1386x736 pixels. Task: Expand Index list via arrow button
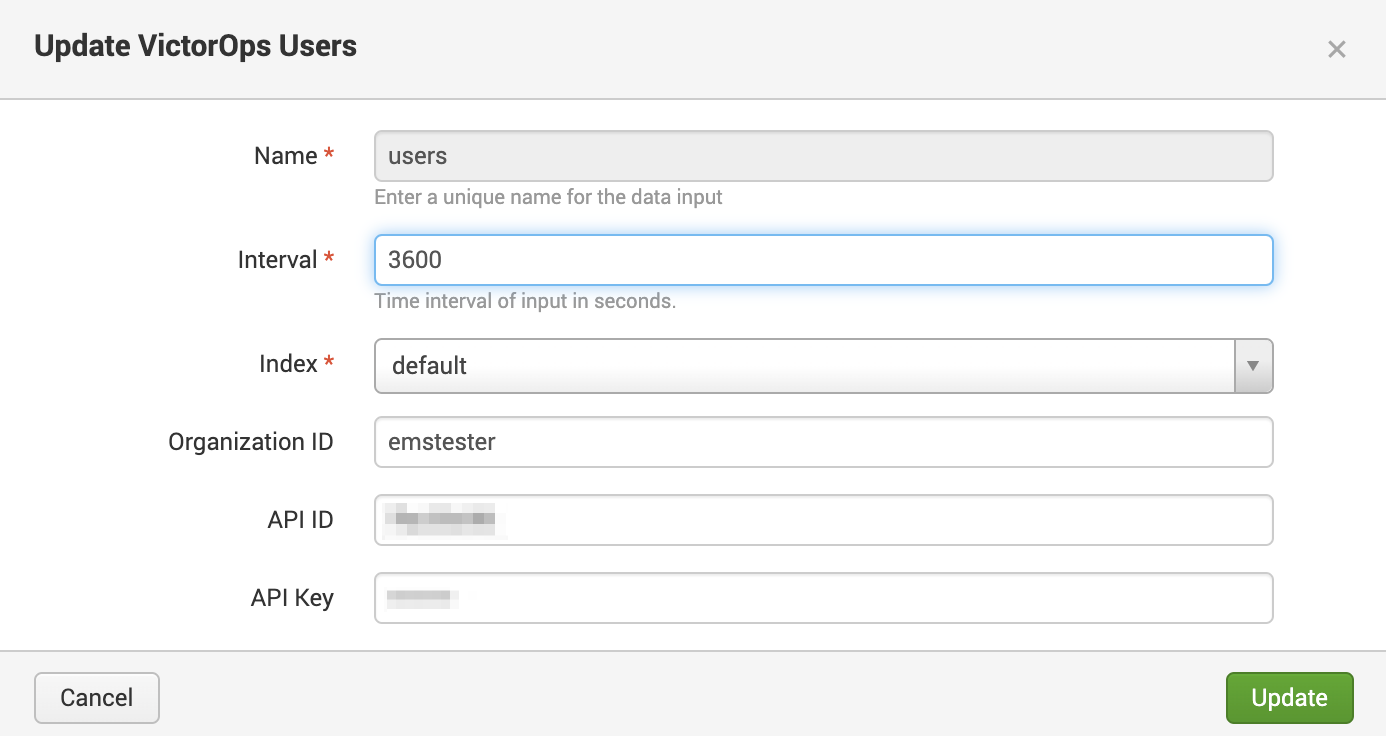[1253, 365]
